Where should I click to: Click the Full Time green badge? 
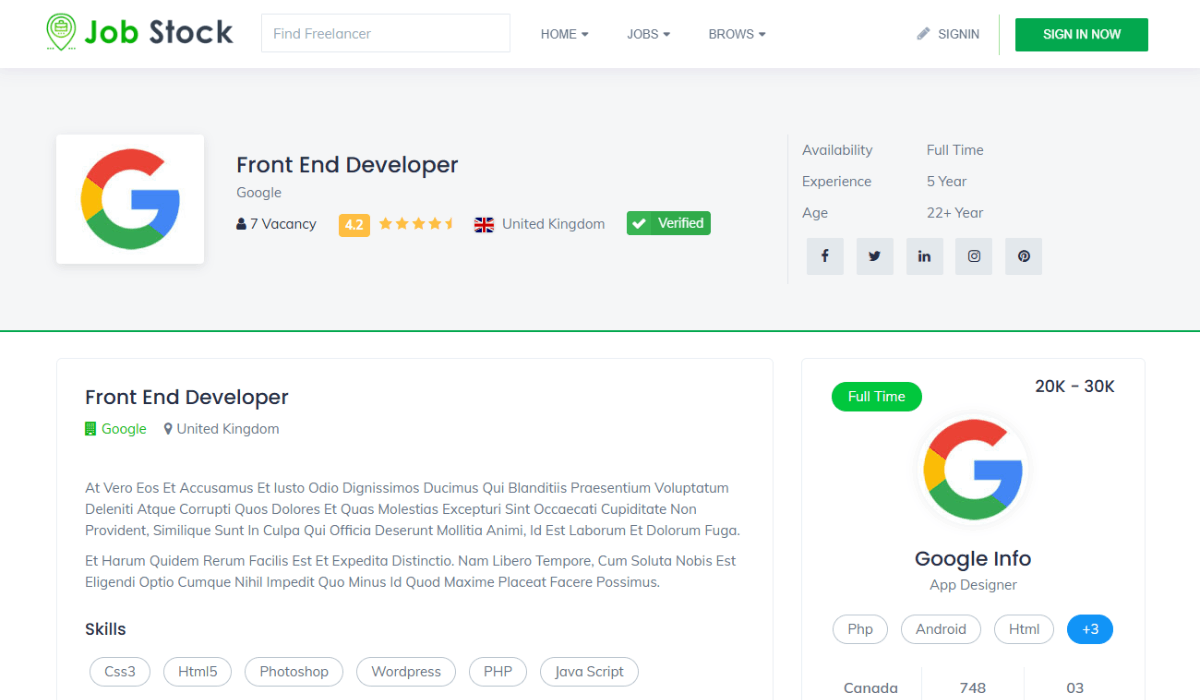coord(877,397)
